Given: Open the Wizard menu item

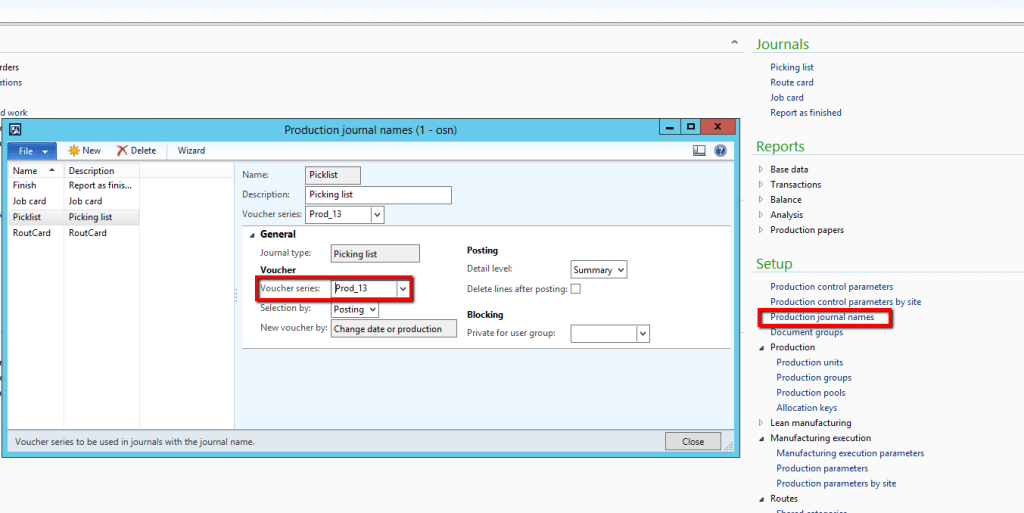Looking at the screenshot, I should [x=191, y=151].
